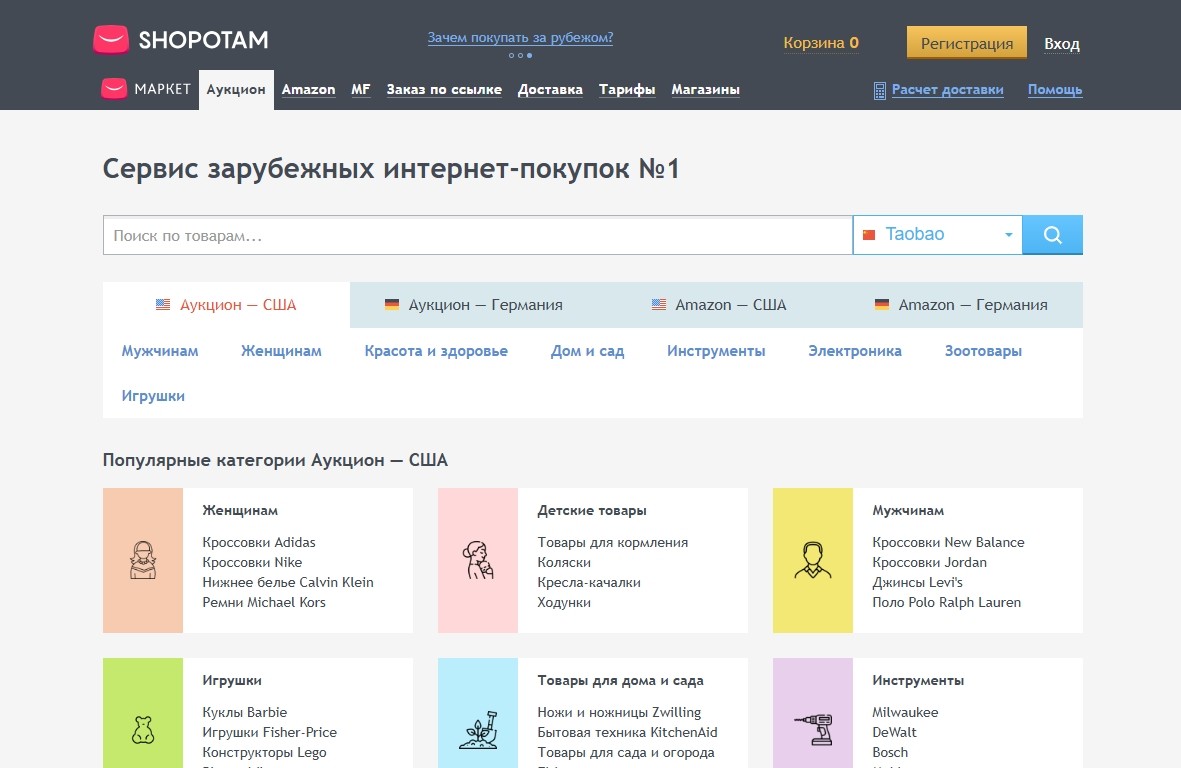1181x768 pixels.
Task: Click the Детские товары mother icon
Action: tap(478, 560)
